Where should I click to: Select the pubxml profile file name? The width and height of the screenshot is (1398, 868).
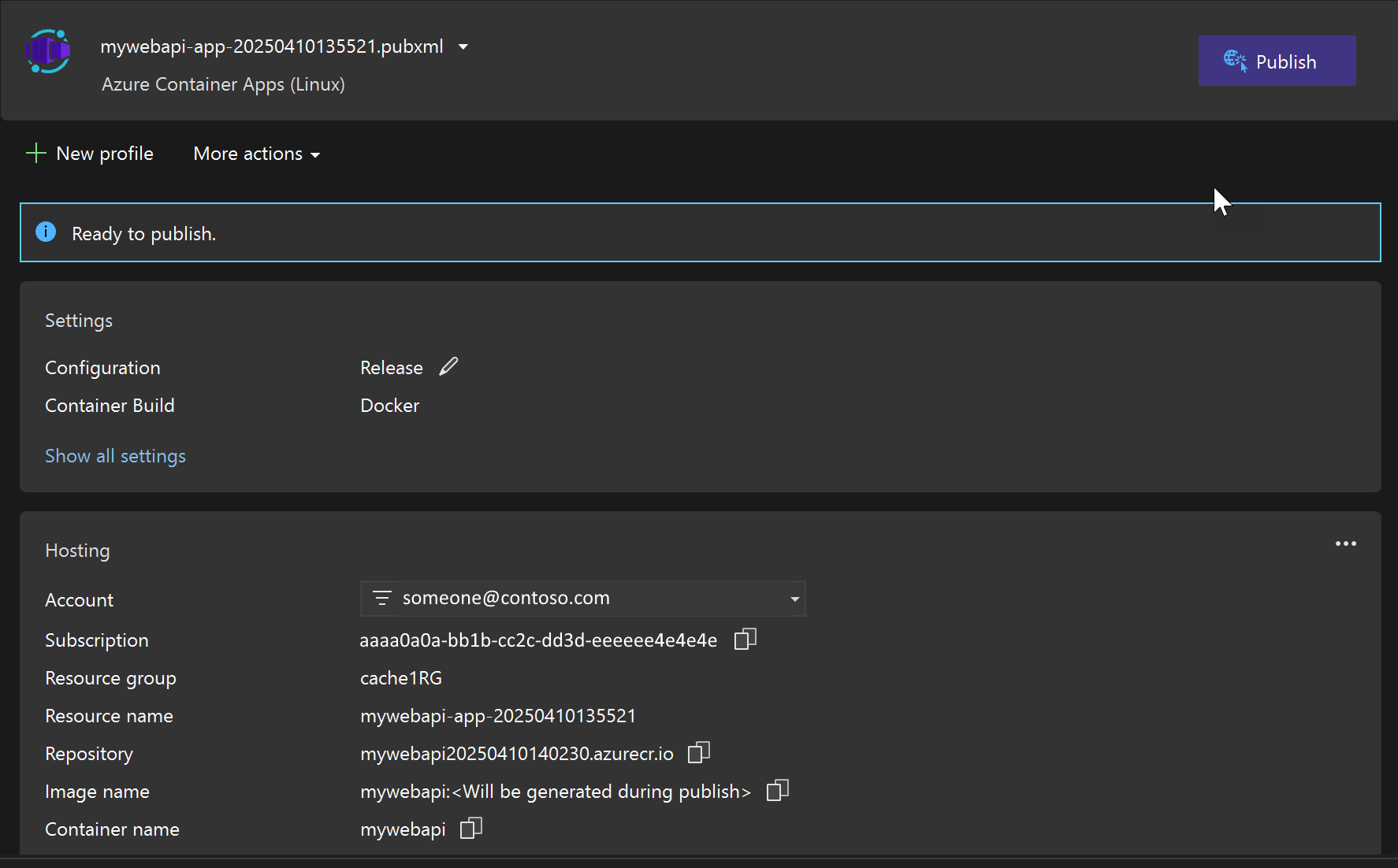[x=272, y=46]
